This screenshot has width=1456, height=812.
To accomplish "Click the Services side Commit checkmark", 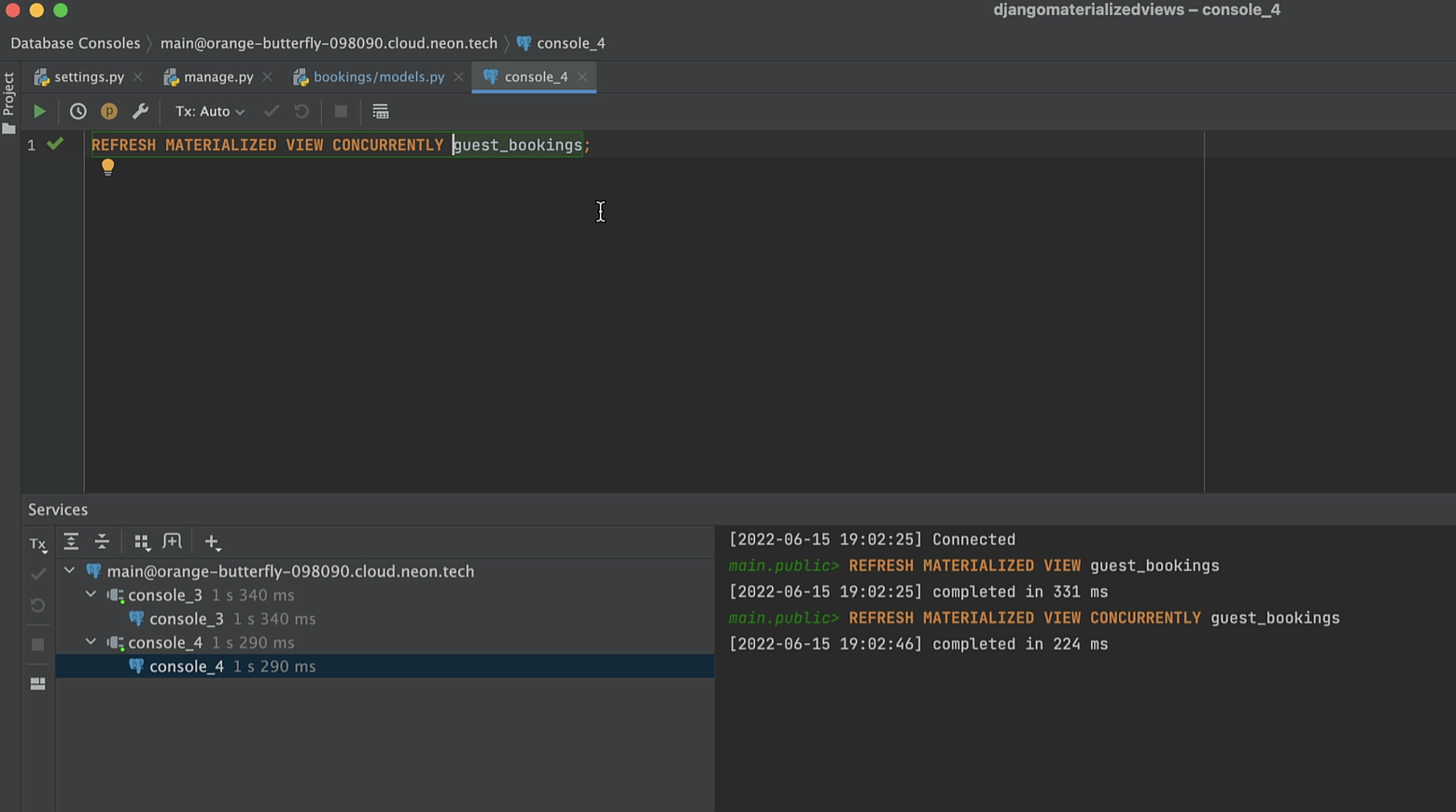I will (x=37, y=573).
